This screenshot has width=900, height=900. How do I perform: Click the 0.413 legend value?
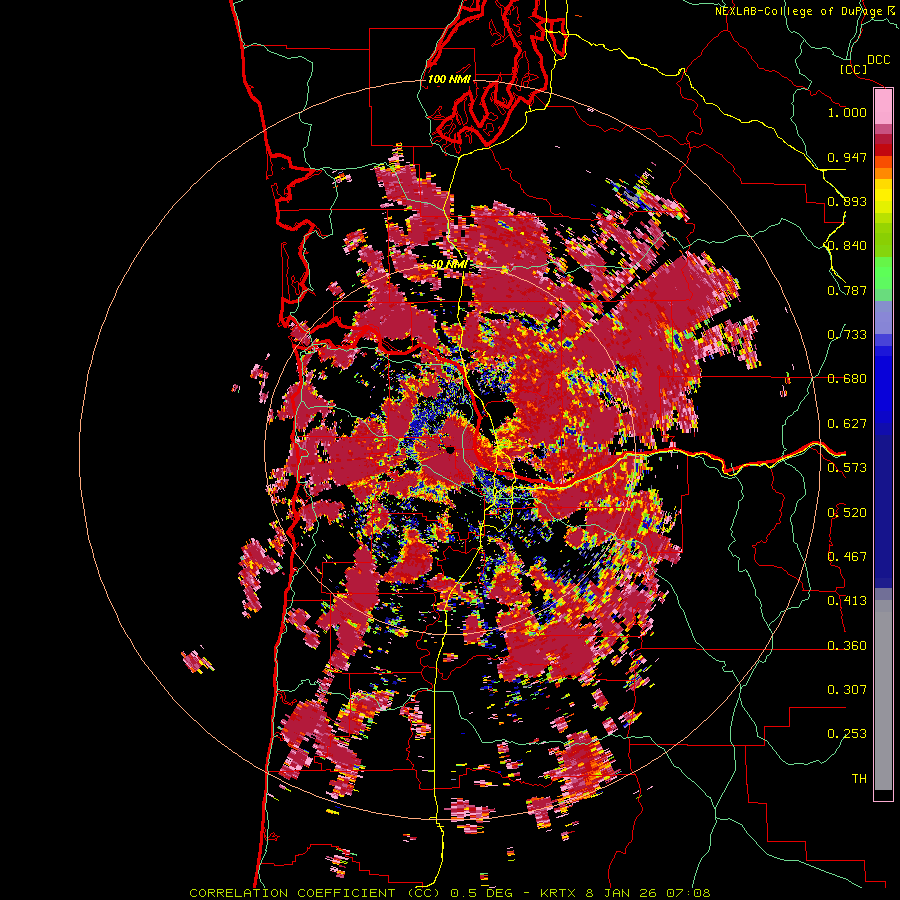pos(847,601)
